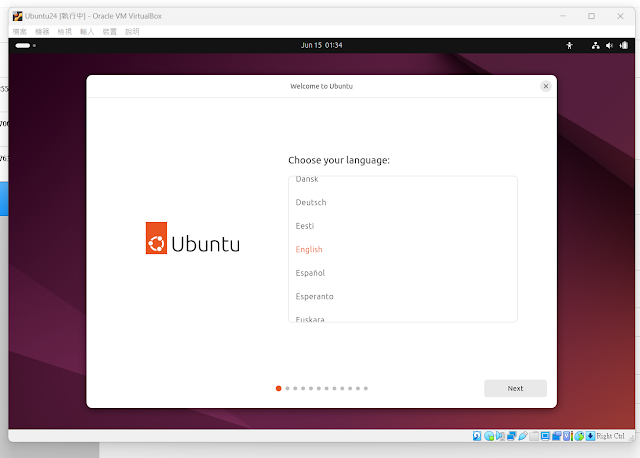Open the 說明 menu
The image size is (640, 458).
[132, 31]
